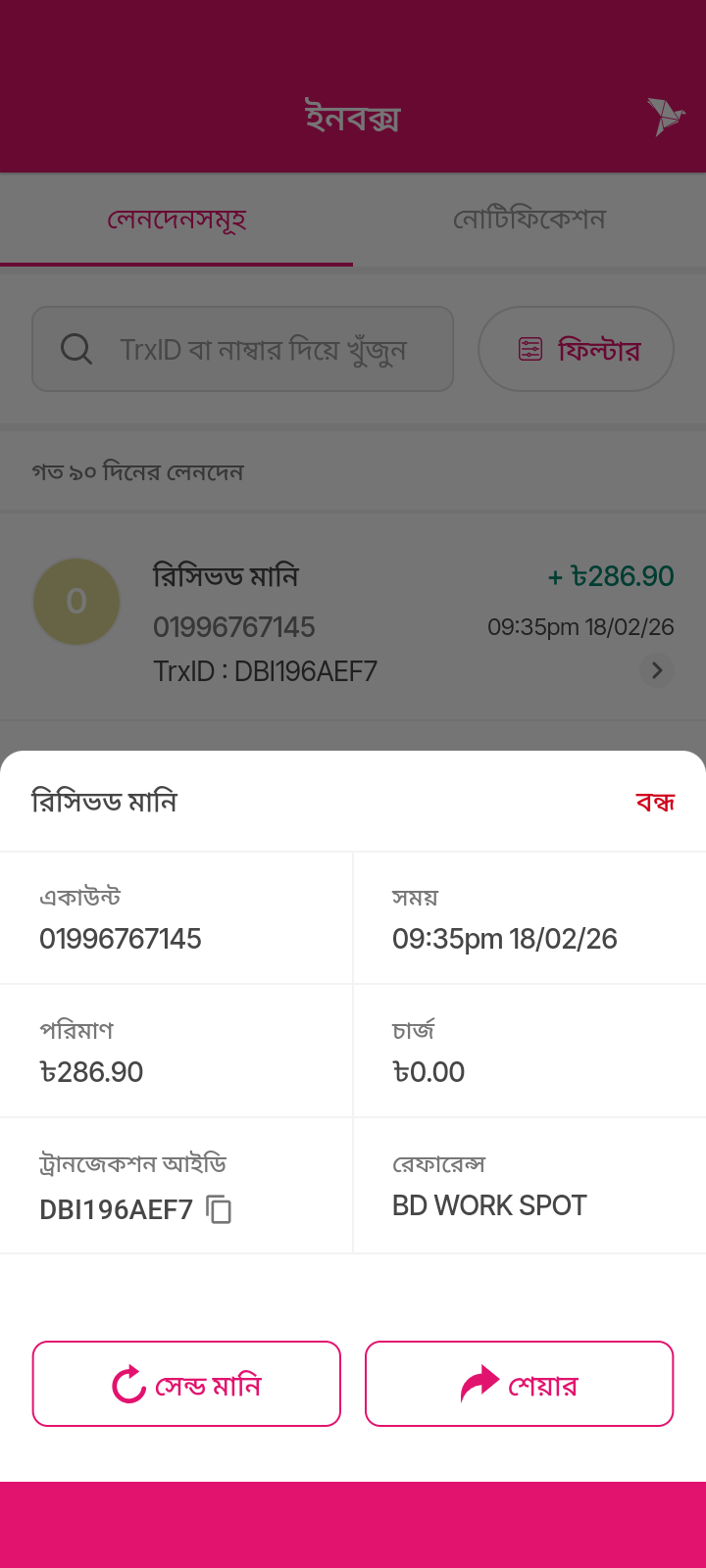Close the sheet with বন্ধ
706x1568 pixels.
[x=655, y=803]
